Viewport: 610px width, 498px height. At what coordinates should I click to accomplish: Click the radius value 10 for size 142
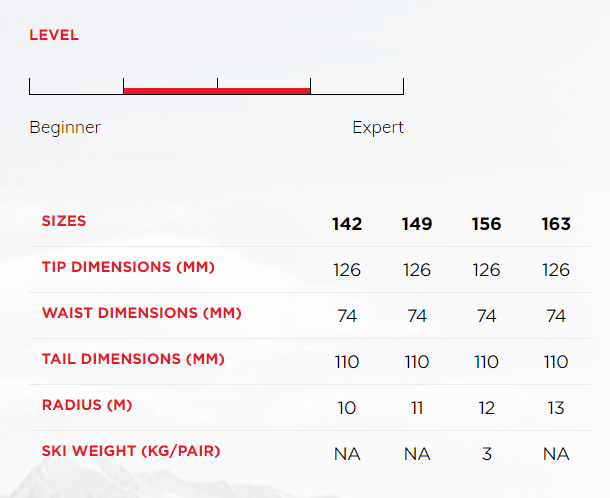tap(347, 408)
